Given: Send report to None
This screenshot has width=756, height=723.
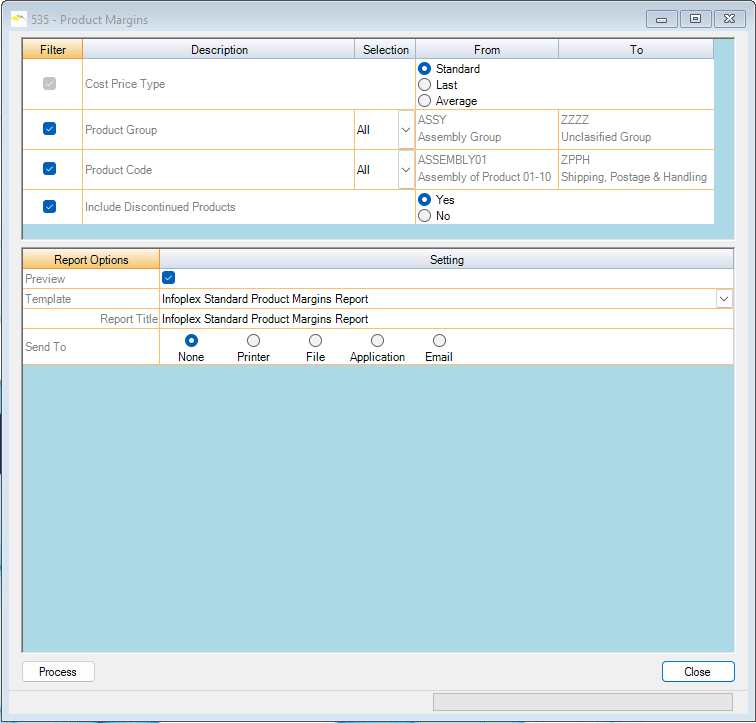Looking at the screenshot, I should coord(191,341).
